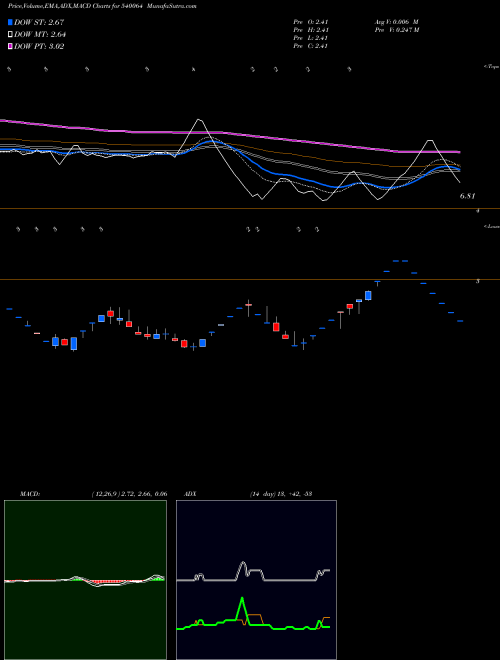Screen dimensions: 500x660
Task: Select the 'DOW PT: 3.02' legend label
Action: pos(39,46)
